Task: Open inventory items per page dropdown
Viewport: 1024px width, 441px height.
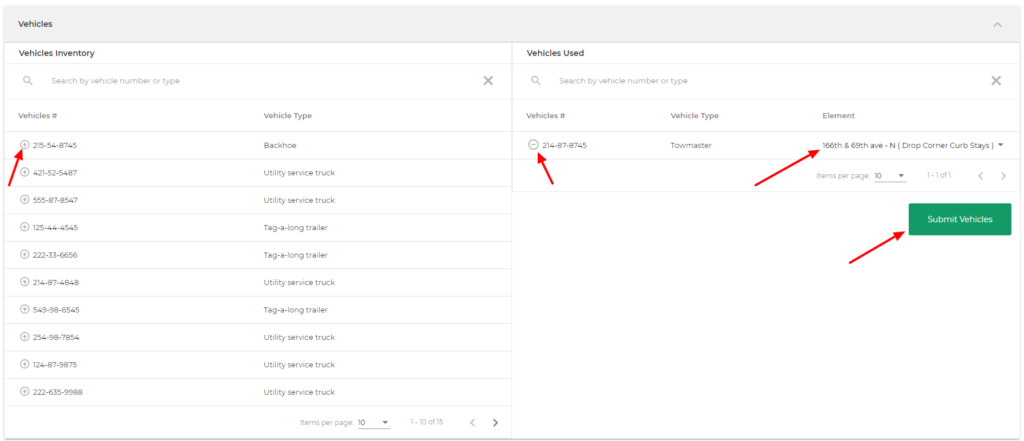Action: click(374, 423)
